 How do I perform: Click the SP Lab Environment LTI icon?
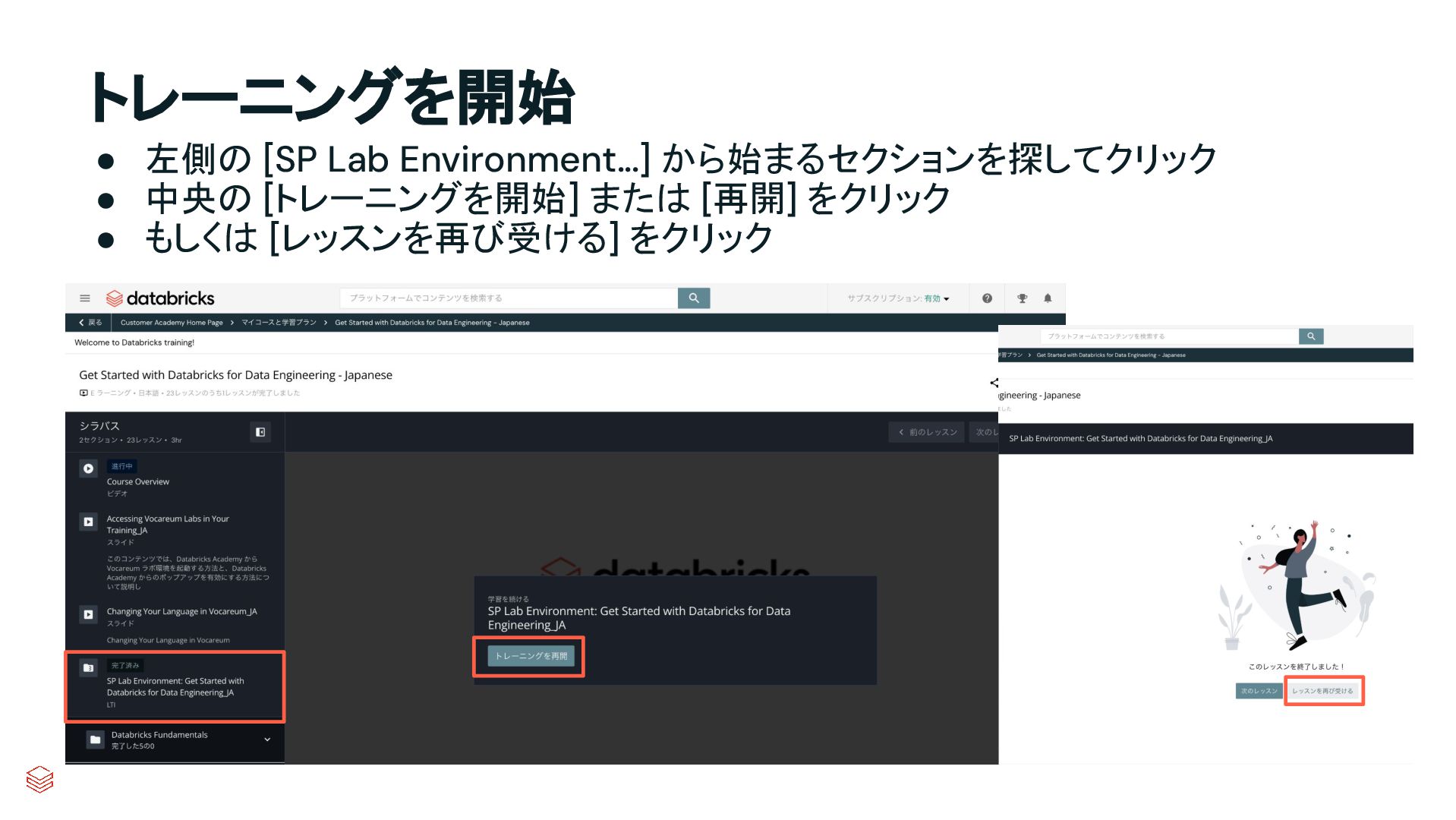pyautogui.click(x=88, y=668)
